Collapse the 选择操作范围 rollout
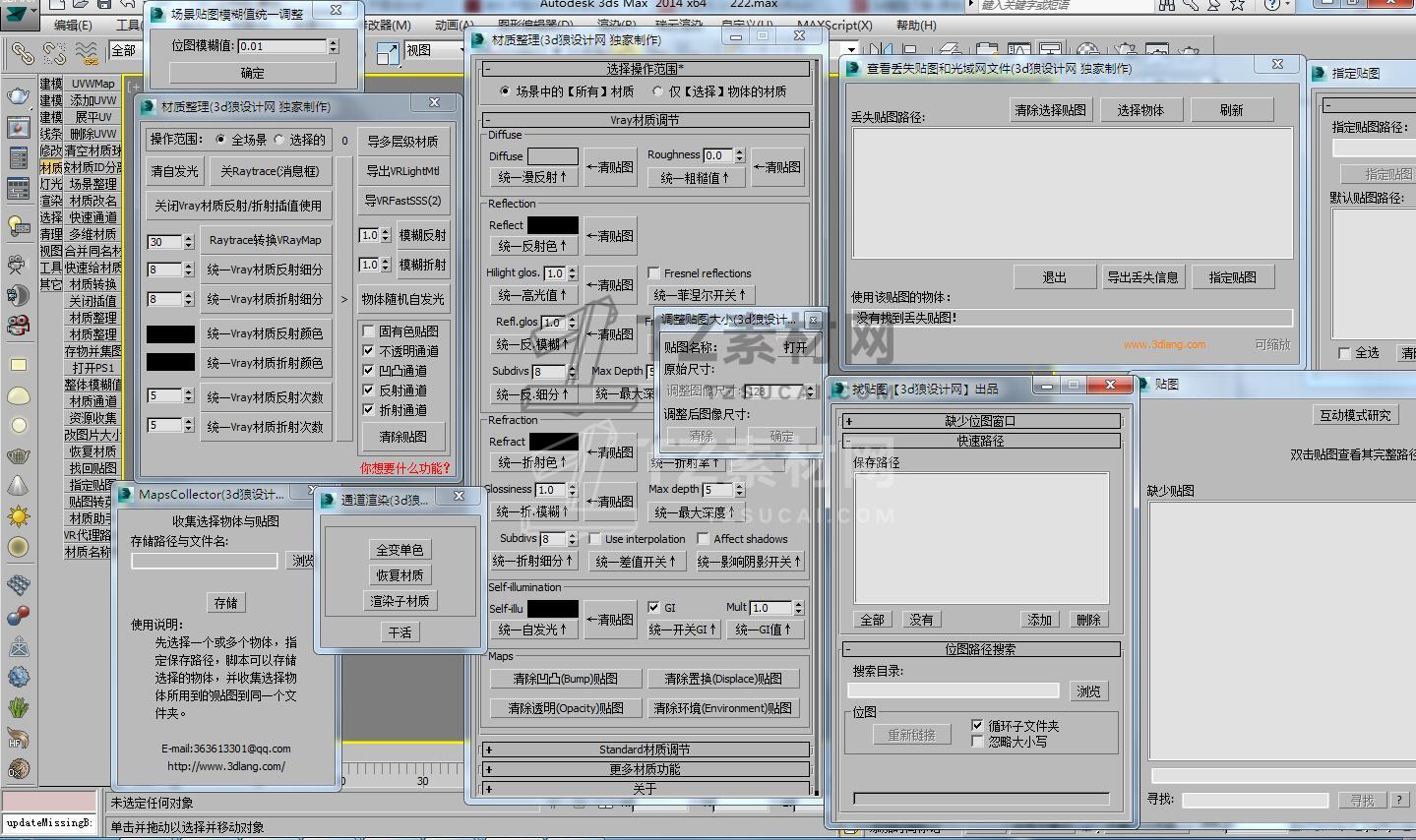Image resolution: width=1416 pixels, height=840 pixels. pos(646,69)
